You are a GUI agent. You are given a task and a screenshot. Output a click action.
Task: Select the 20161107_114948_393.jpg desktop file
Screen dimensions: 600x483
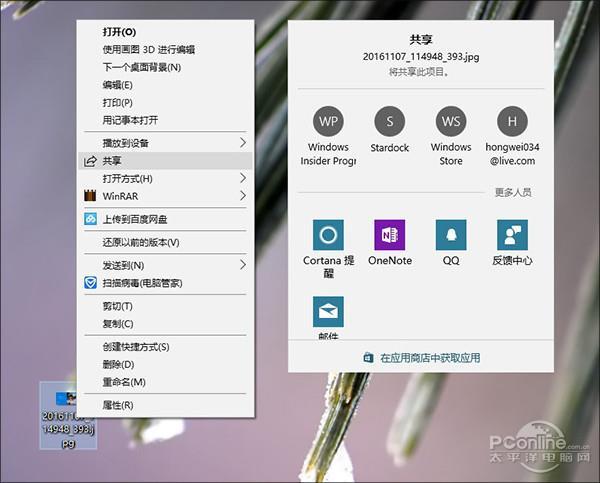tap(68, 416)
